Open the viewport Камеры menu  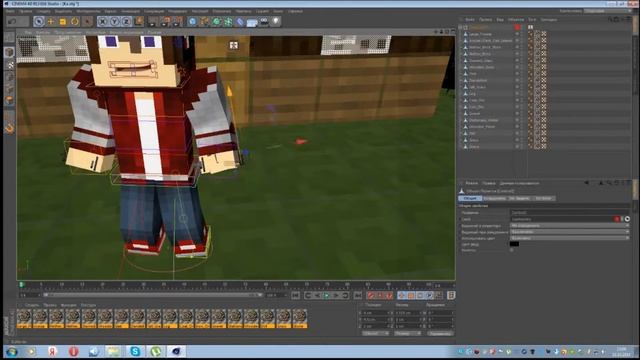point(42,32)
